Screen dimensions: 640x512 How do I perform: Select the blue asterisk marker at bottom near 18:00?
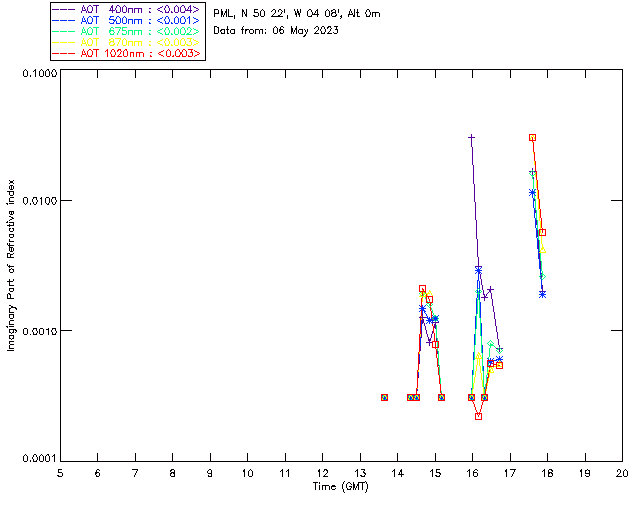542,294
